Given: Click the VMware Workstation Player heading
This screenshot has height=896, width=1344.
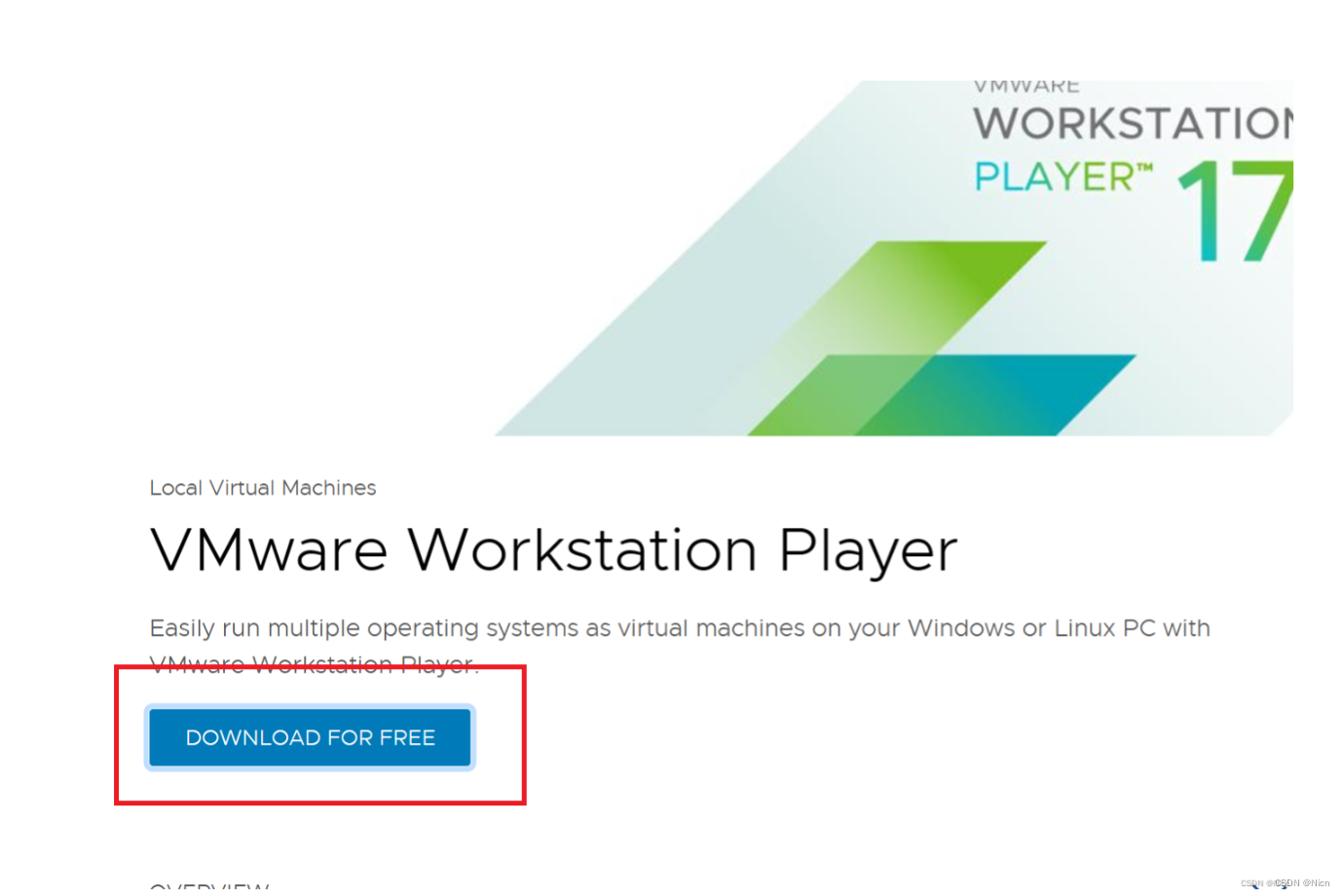Looking at the screenshot, I should pyautogui.click(x=553, y=550).
